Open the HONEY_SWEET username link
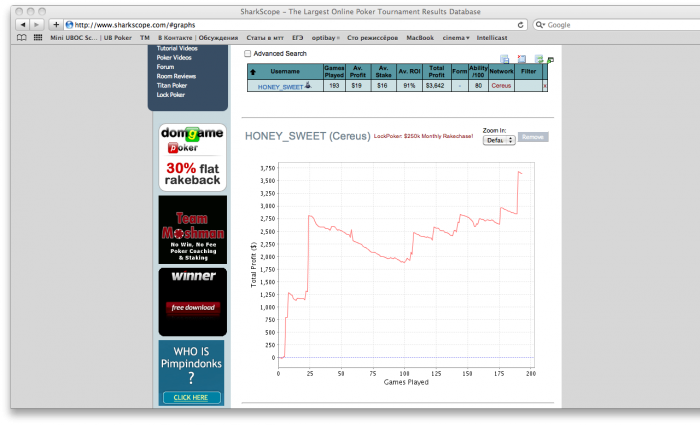700x425 pixels. point(280,87)
